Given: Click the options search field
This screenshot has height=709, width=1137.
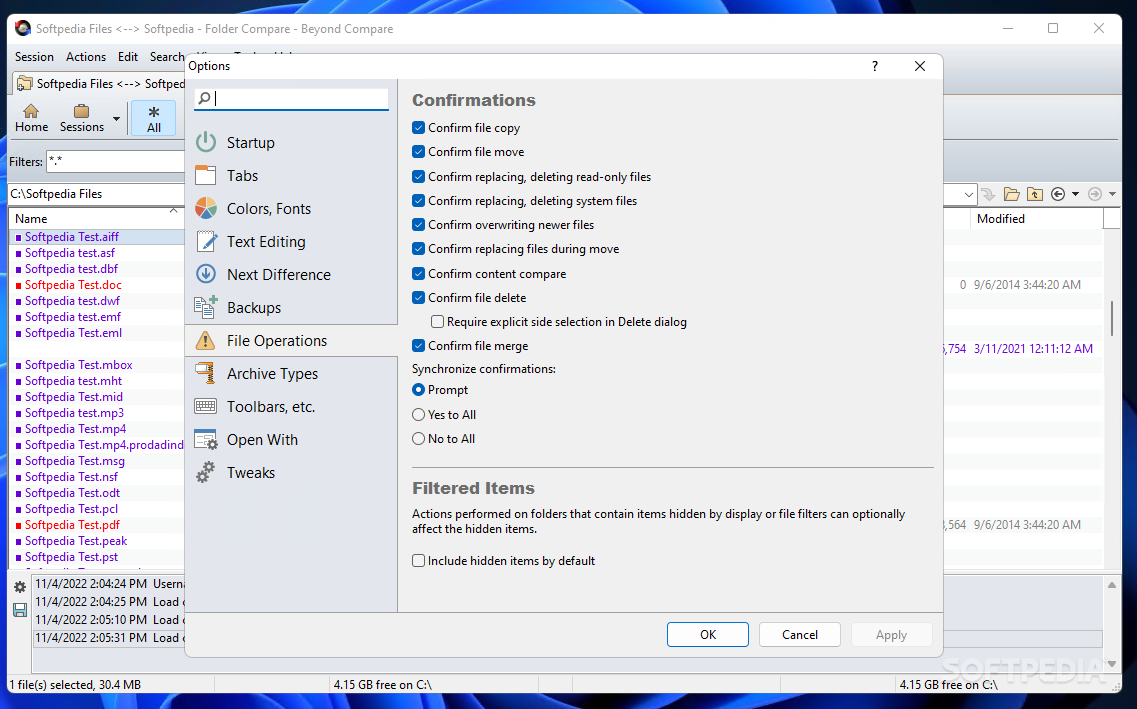Looking at the screenshot, I should pyautogui.click(x=292, y=98).
